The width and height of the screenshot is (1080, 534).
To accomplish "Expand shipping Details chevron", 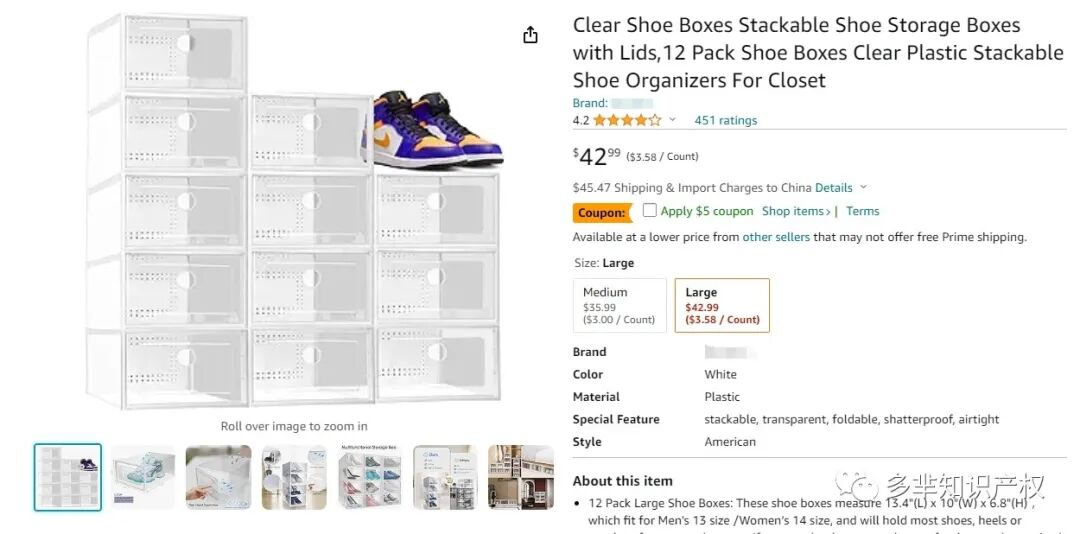I will 864,188.
